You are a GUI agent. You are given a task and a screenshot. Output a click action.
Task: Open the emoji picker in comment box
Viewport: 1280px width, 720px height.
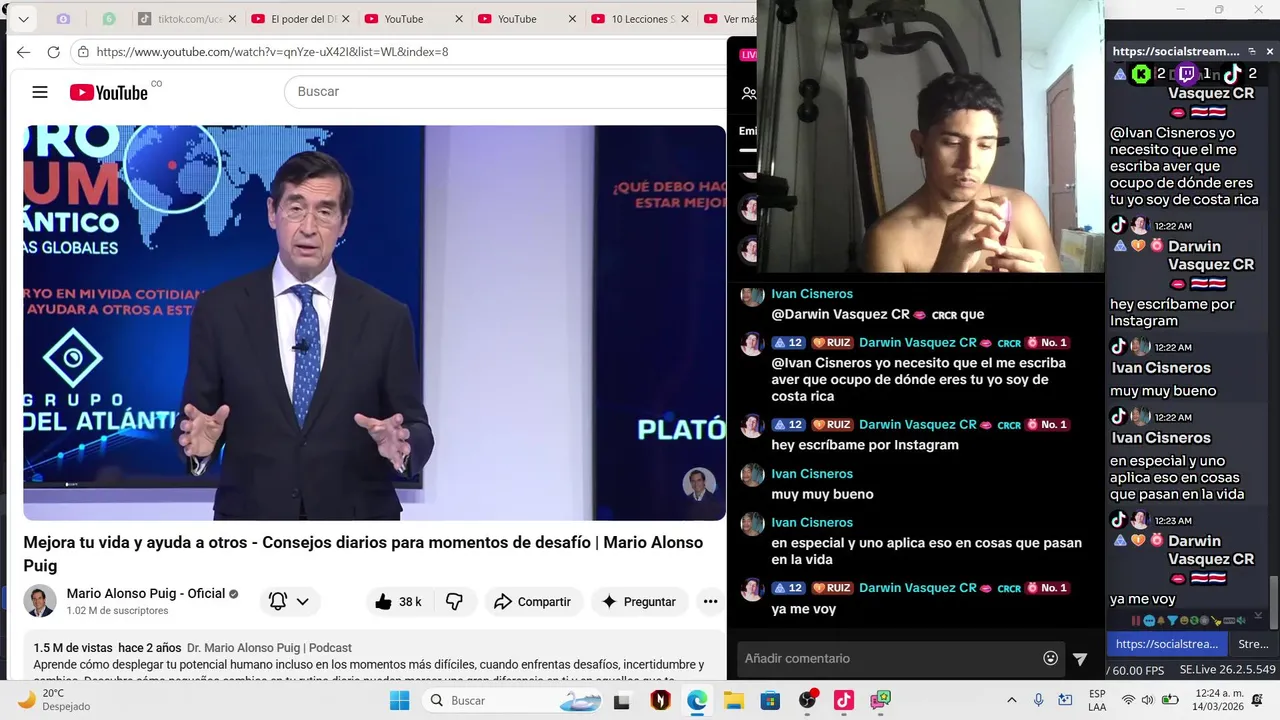click(x=1050, y=658)
